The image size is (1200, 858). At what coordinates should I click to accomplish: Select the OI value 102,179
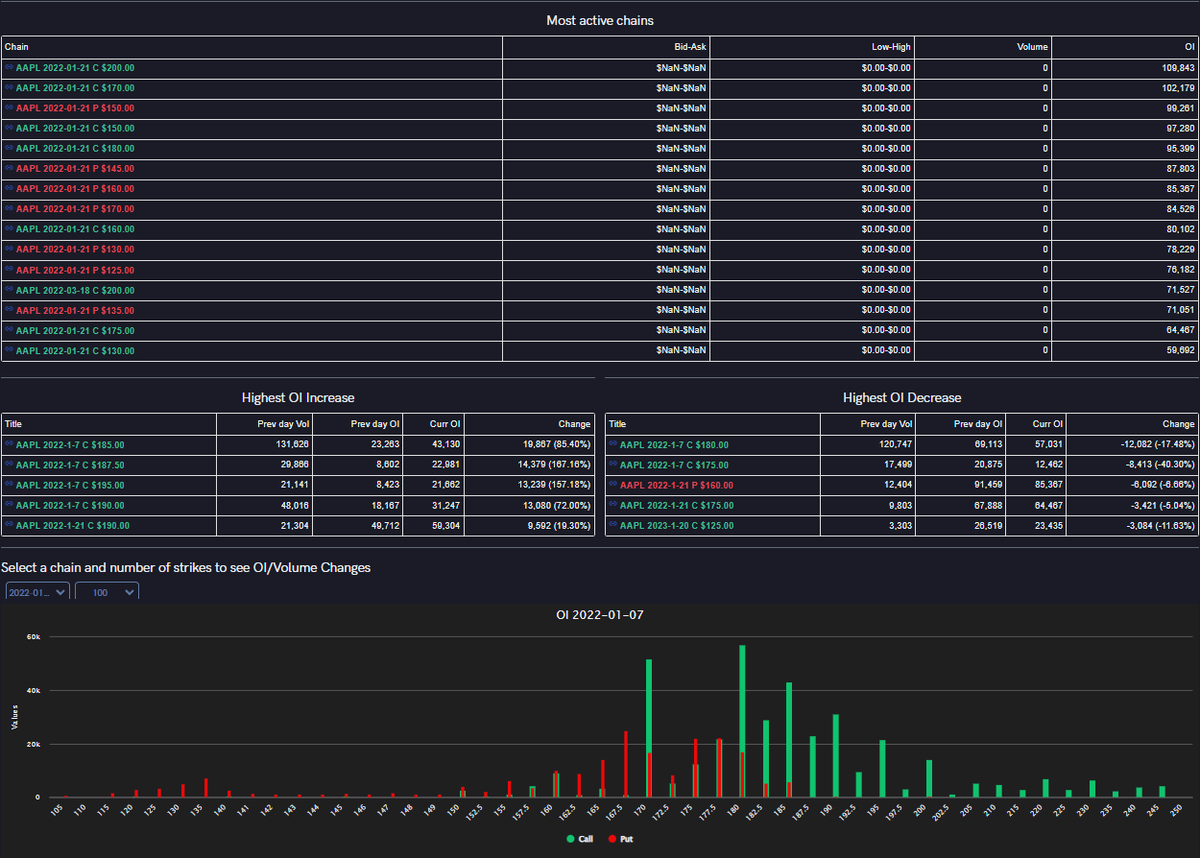tap(1177, 88)
